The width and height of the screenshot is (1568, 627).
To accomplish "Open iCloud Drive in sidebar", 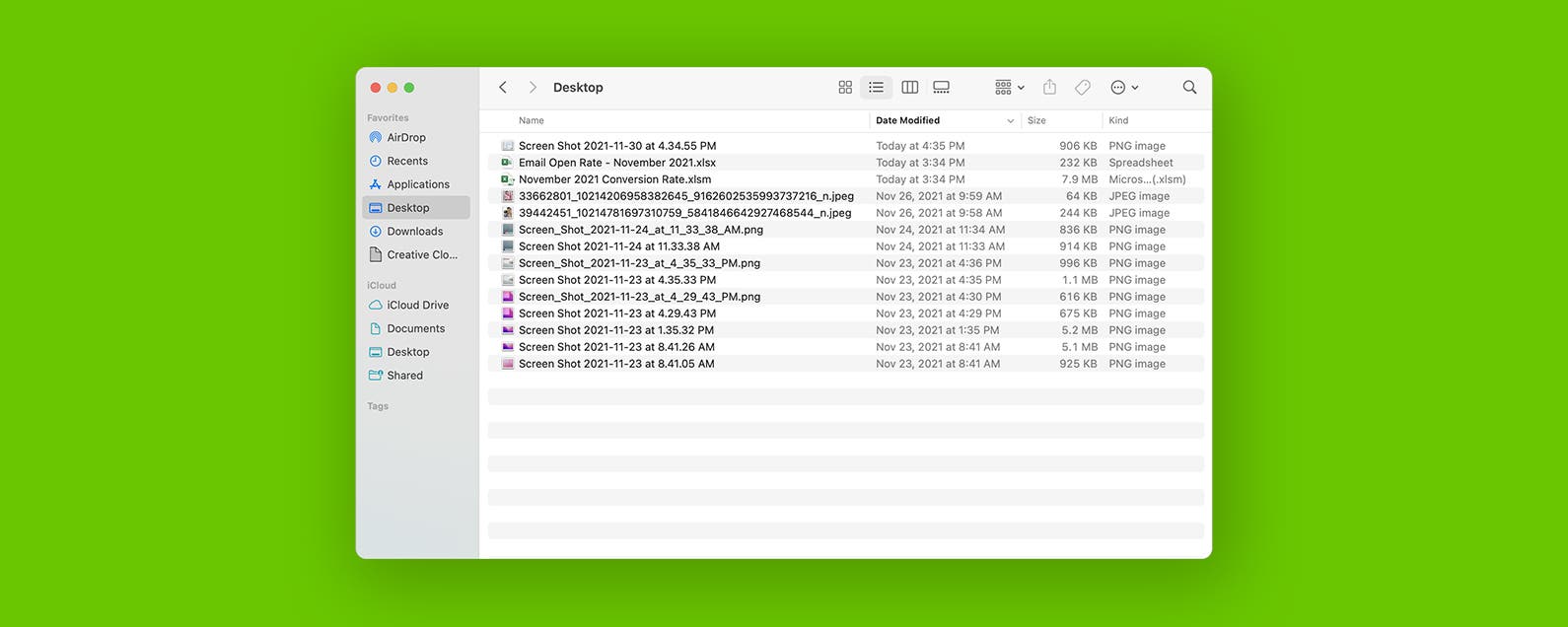I will 416,306.
